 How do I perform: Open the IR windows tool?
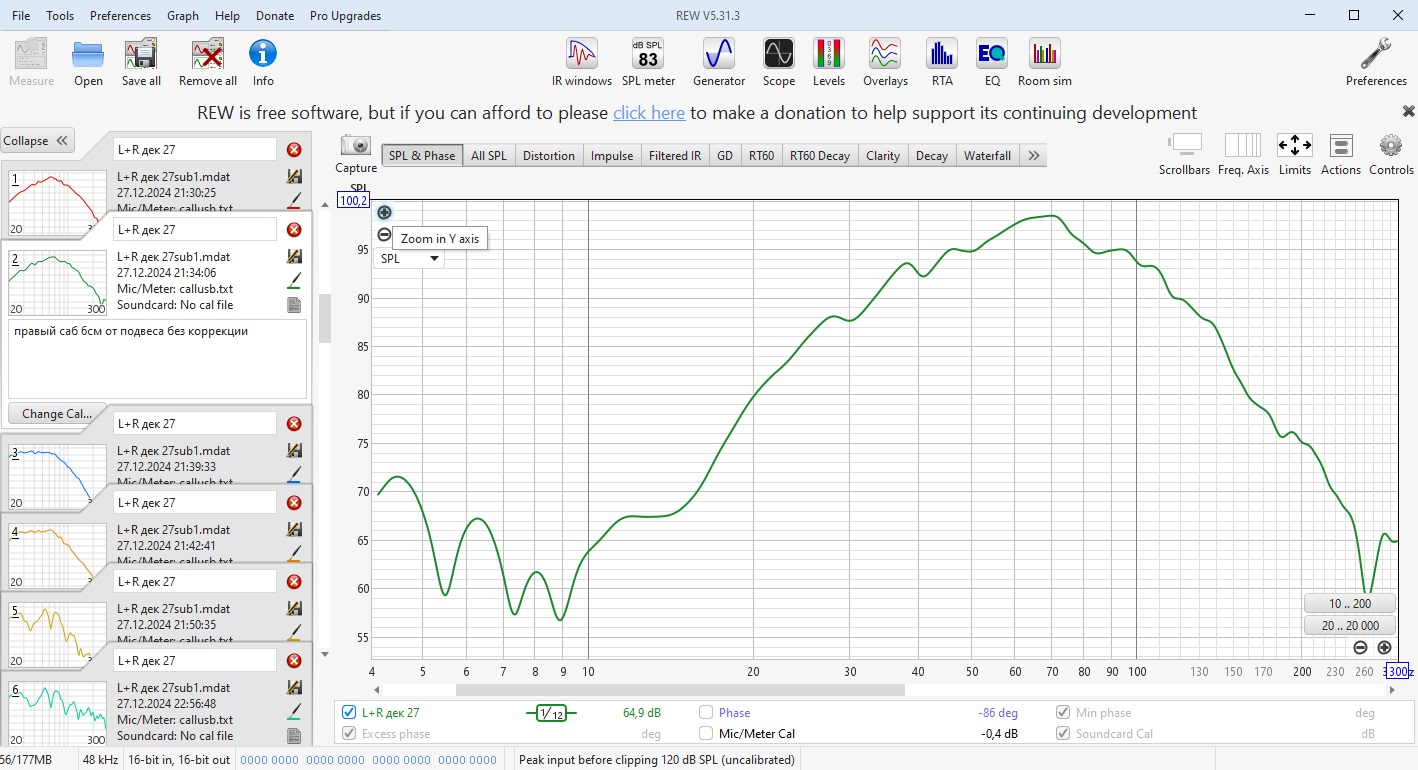(581, 62)
